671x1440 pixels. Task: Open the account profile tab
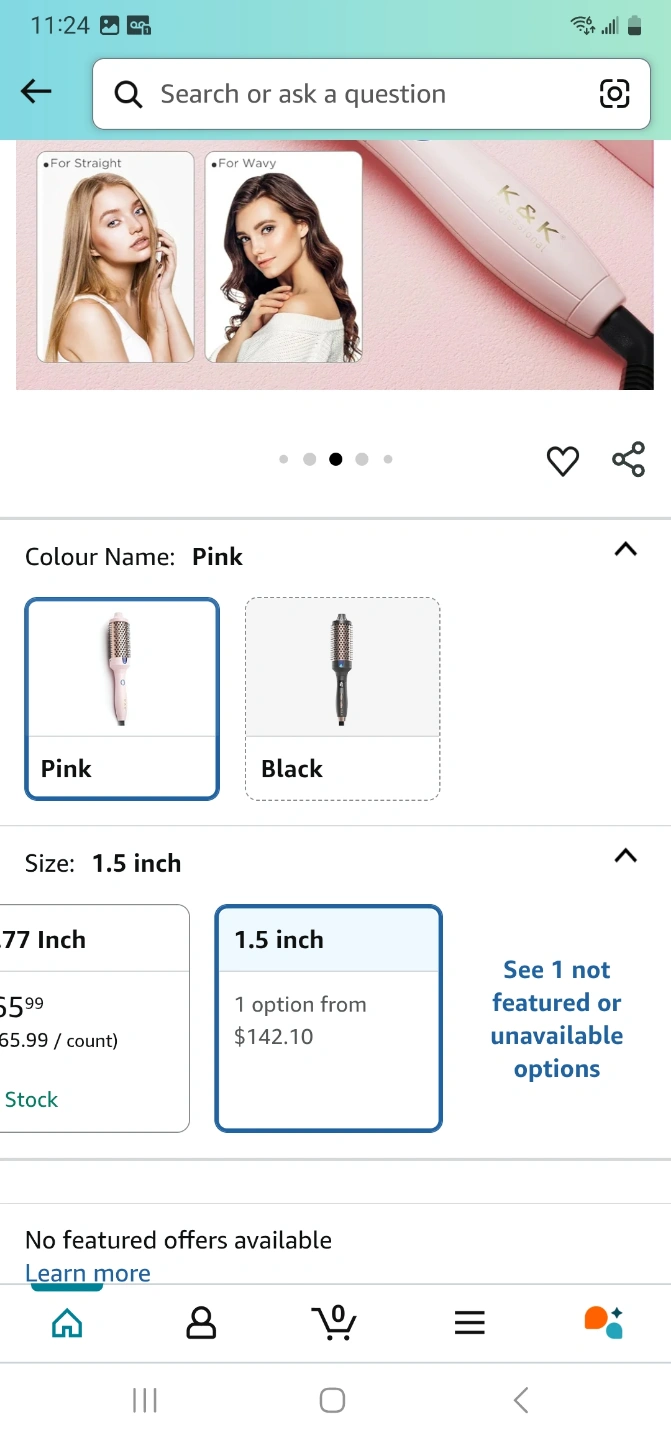[x=201, y=1323]
